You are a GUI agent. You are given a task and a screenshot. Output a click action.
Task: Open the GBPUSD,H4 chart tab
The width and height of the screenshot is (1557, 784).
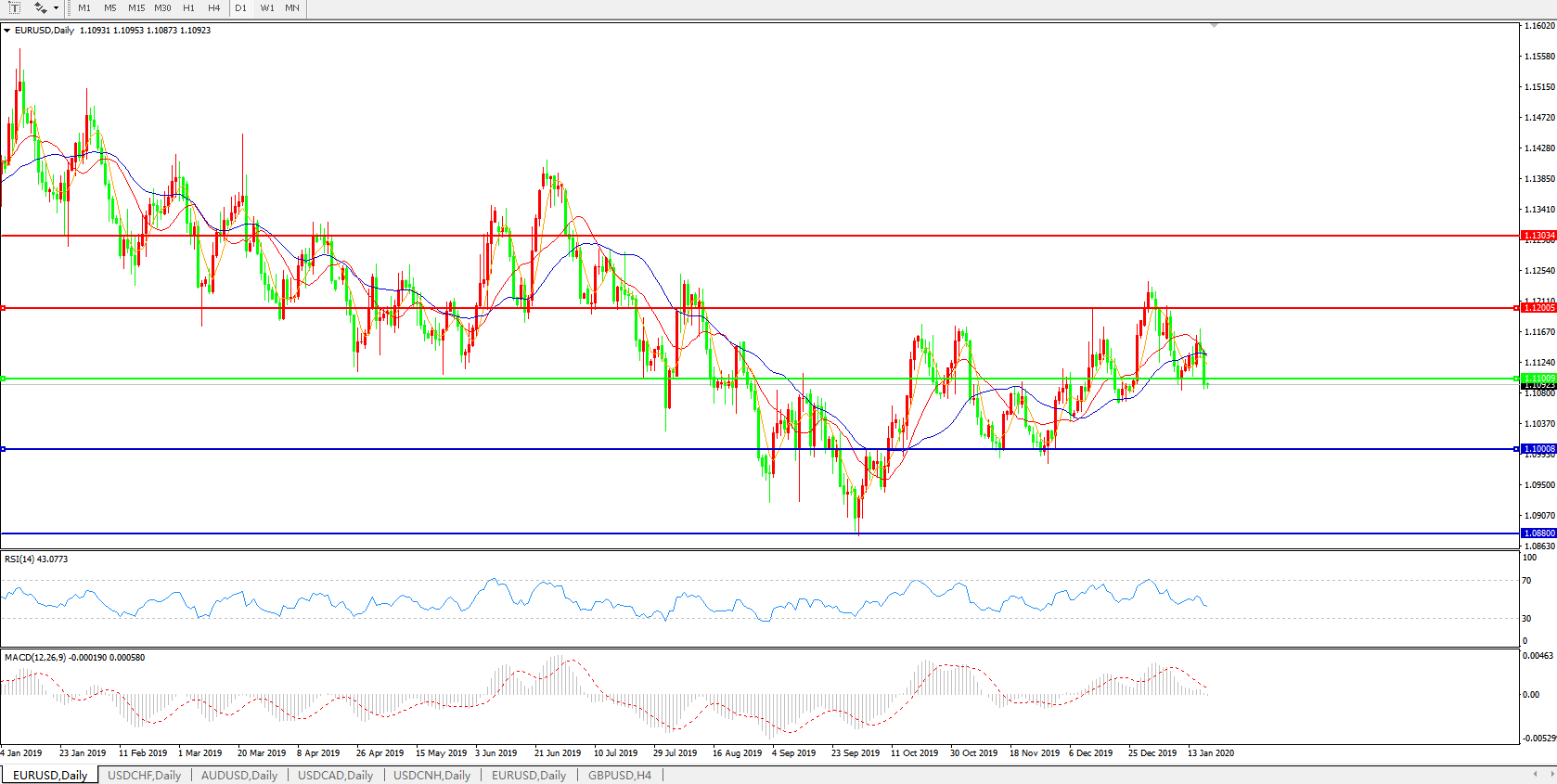pos(619,775)
